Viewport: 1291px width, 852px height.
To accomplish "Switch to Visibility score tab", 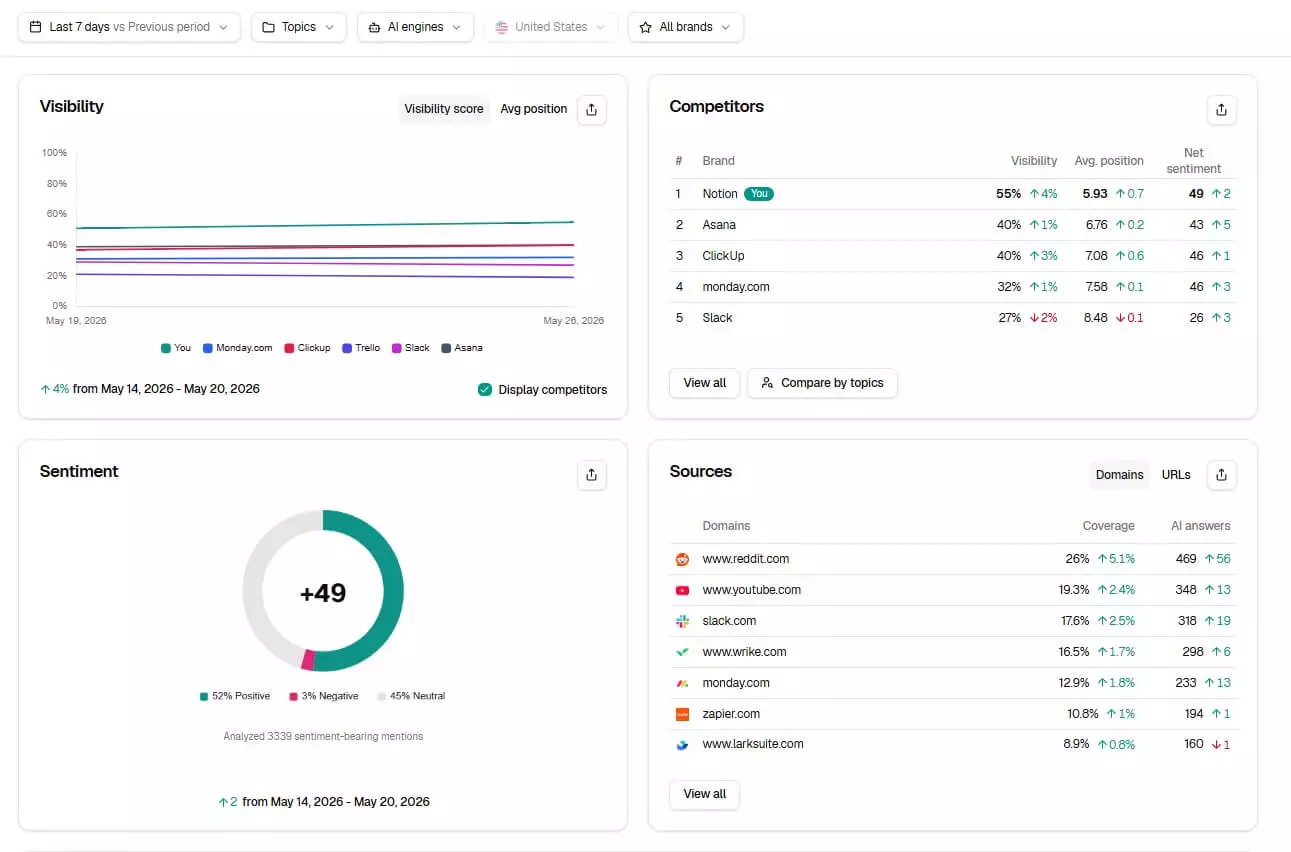I will point(444,109).
